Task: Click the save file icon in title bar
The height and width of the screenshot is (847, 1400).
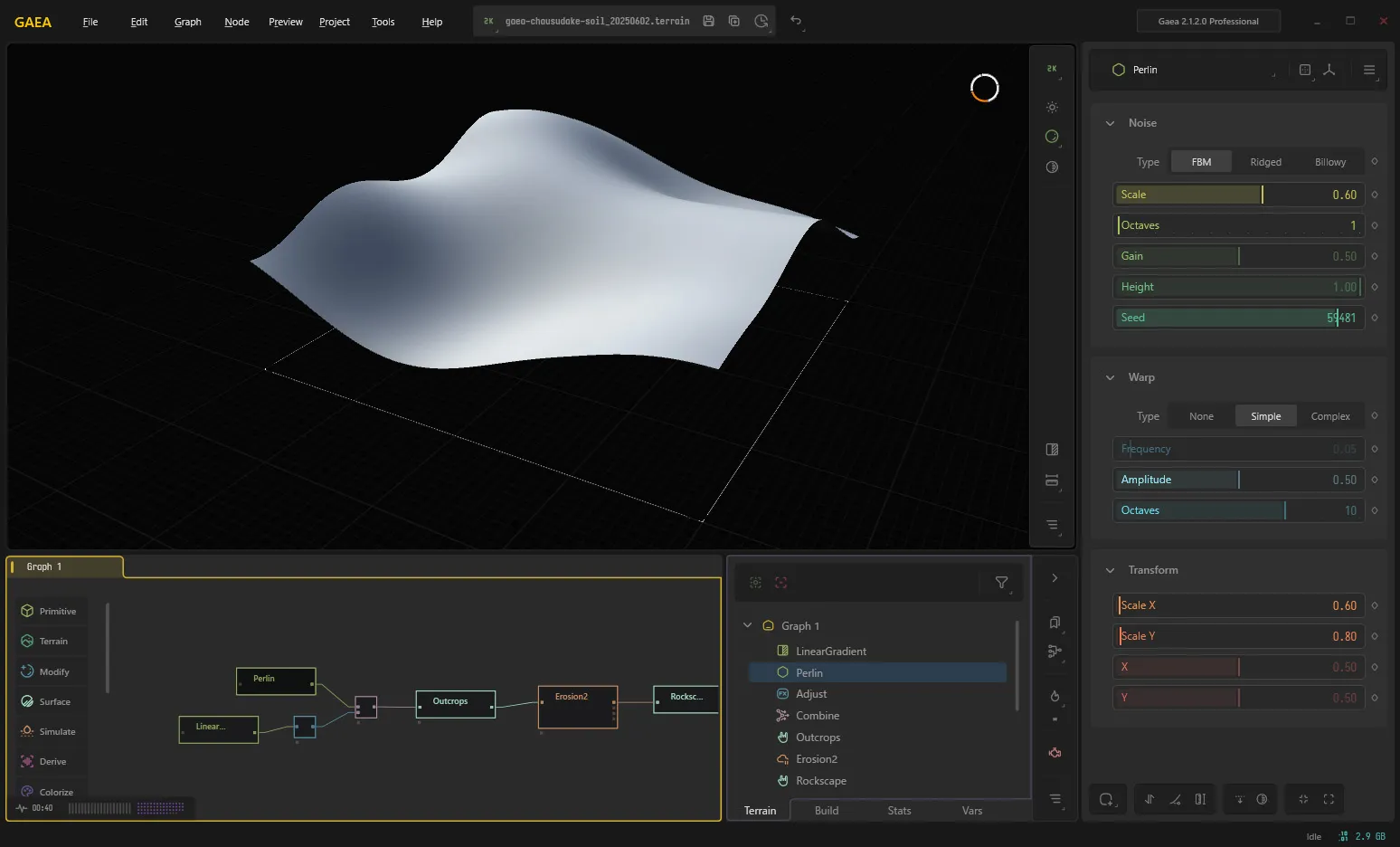Action: [x=709, y=21]
